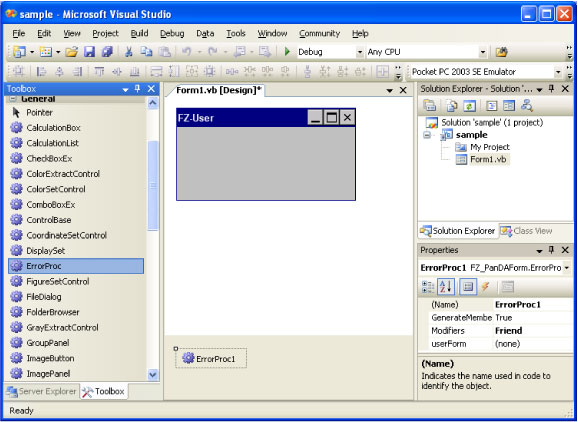
Task: Open the Debug configuration dropdown
Action: pos(360,52)
